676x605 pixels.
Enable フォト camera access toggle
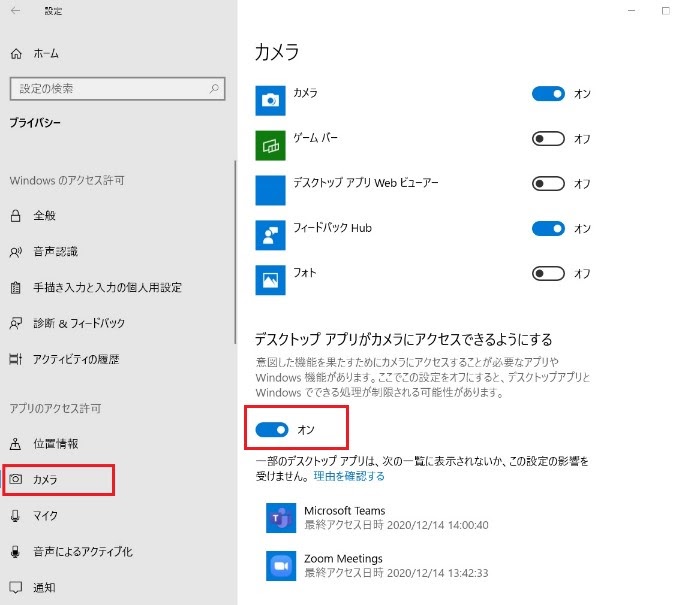[548, 273]
